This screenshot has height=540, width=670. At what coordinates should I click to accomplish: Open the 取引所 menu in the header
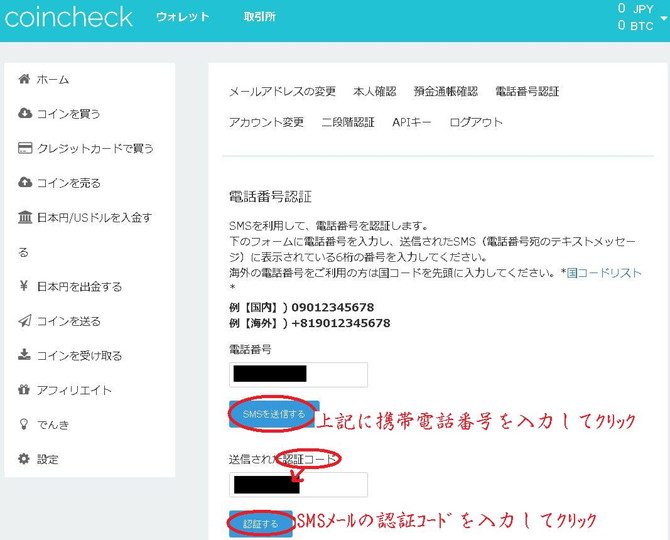pyautogui.click(x=259, y=17)
